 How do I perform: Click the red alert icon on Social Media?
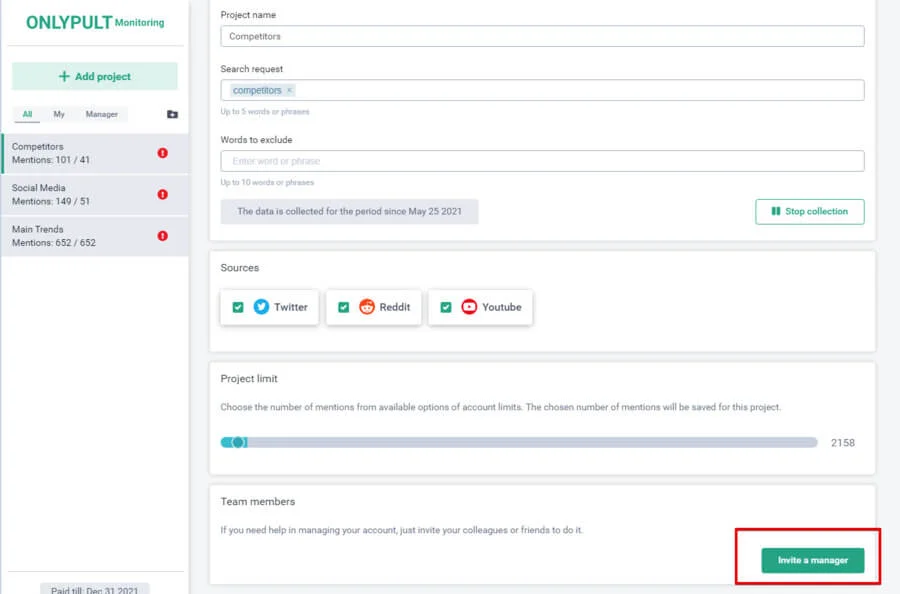[163, 194]
